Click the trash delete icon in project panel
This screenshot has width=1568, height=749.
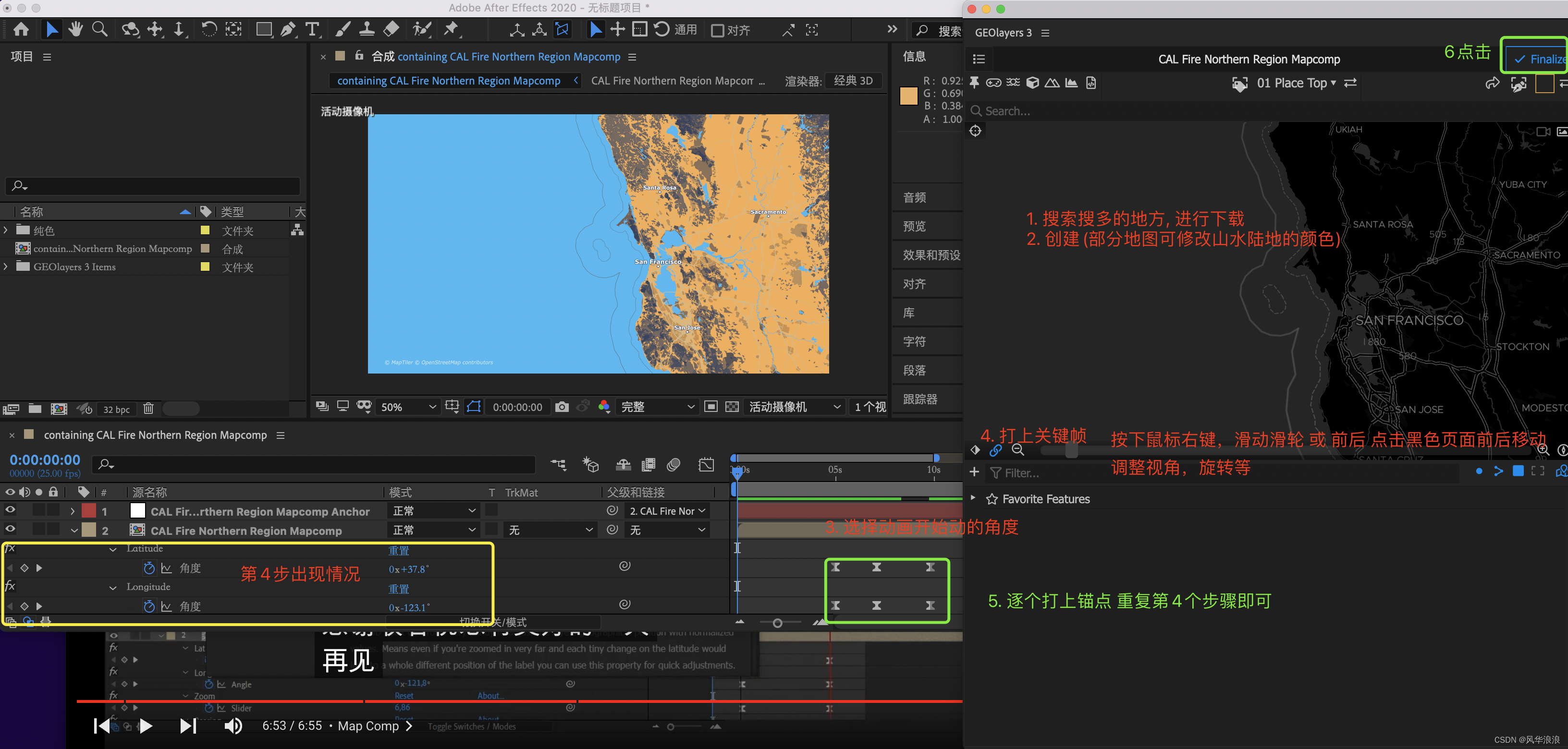(x=148, y=409)
